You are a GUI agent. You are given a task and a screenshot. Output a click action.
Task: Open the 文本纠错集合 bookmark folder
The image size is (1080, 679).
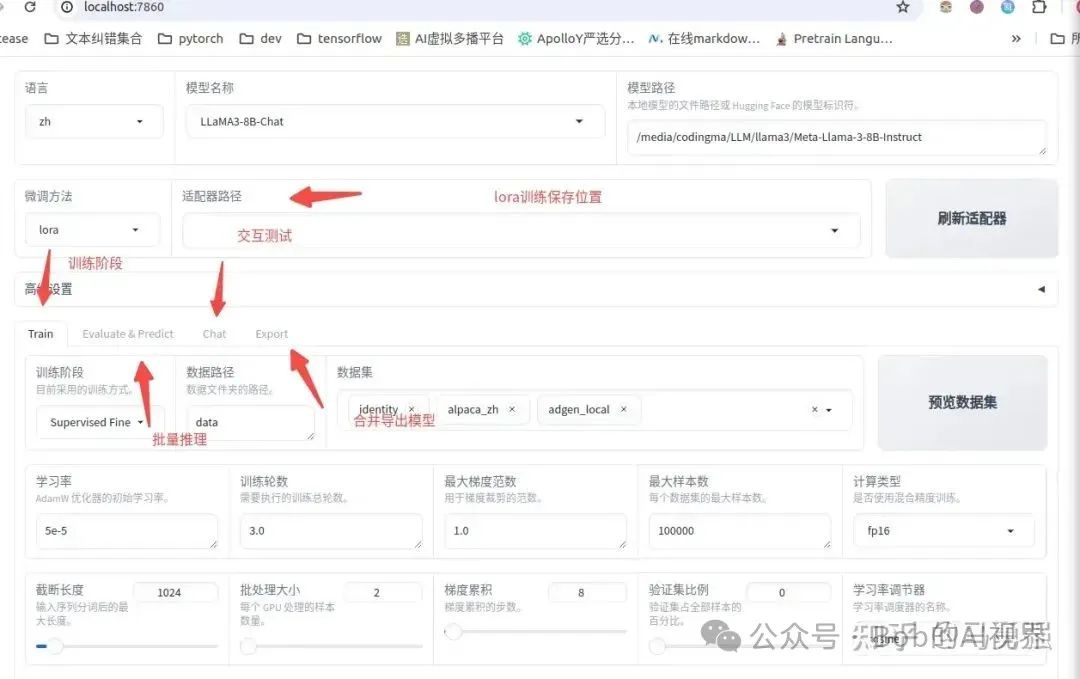(93, 39)
